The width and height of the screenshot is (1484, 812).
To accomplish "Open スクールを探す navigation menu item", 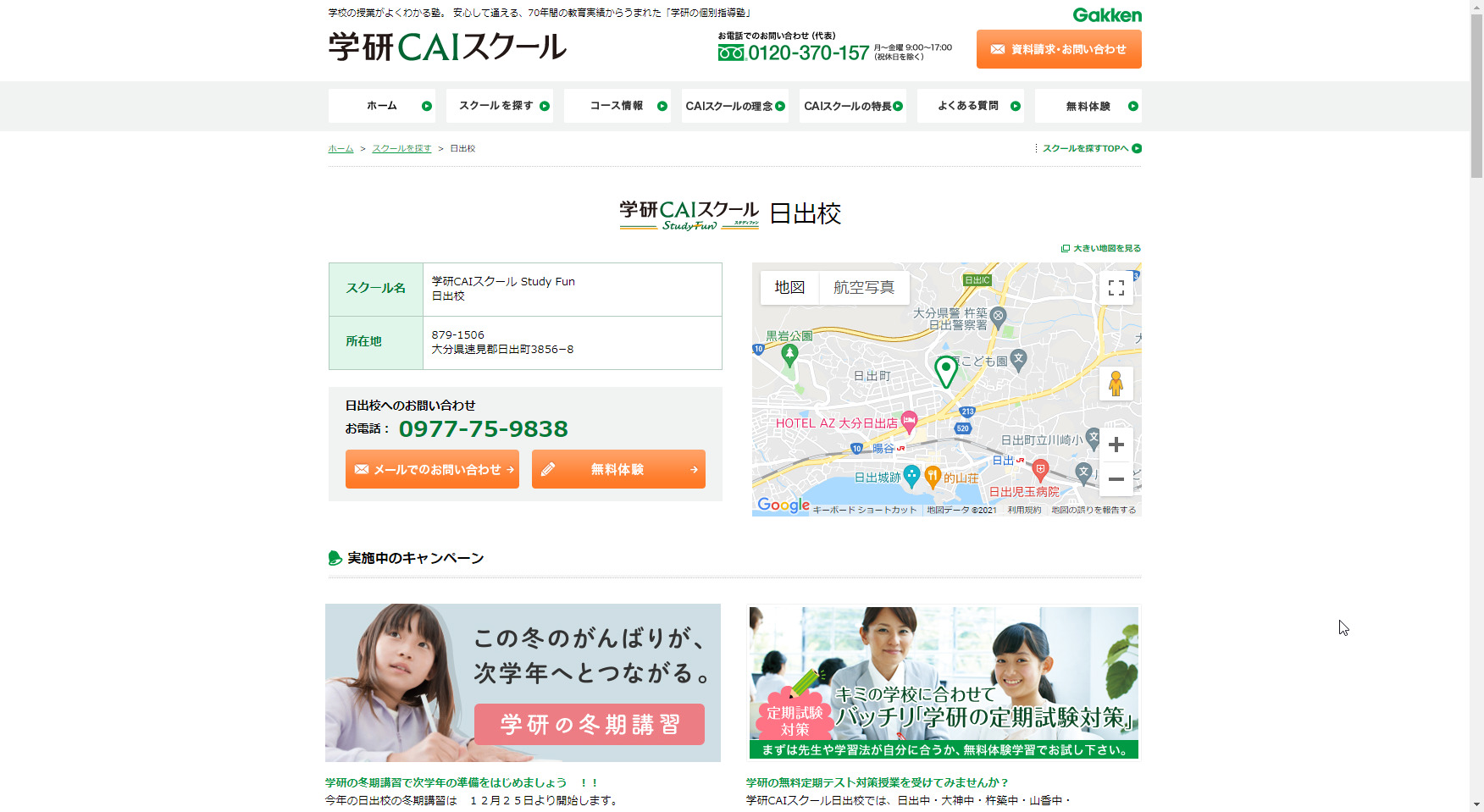I will click(500, 106).
